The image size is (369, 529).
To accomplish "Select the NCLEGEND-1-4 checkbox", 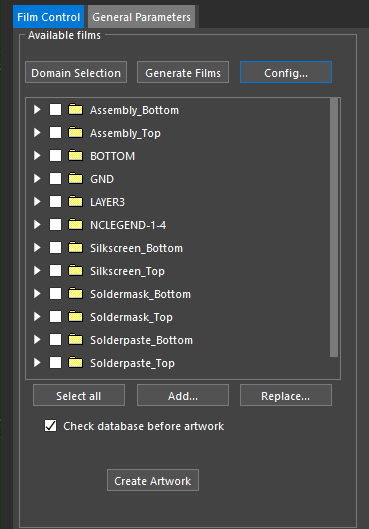I will click(x=56, y=224).
